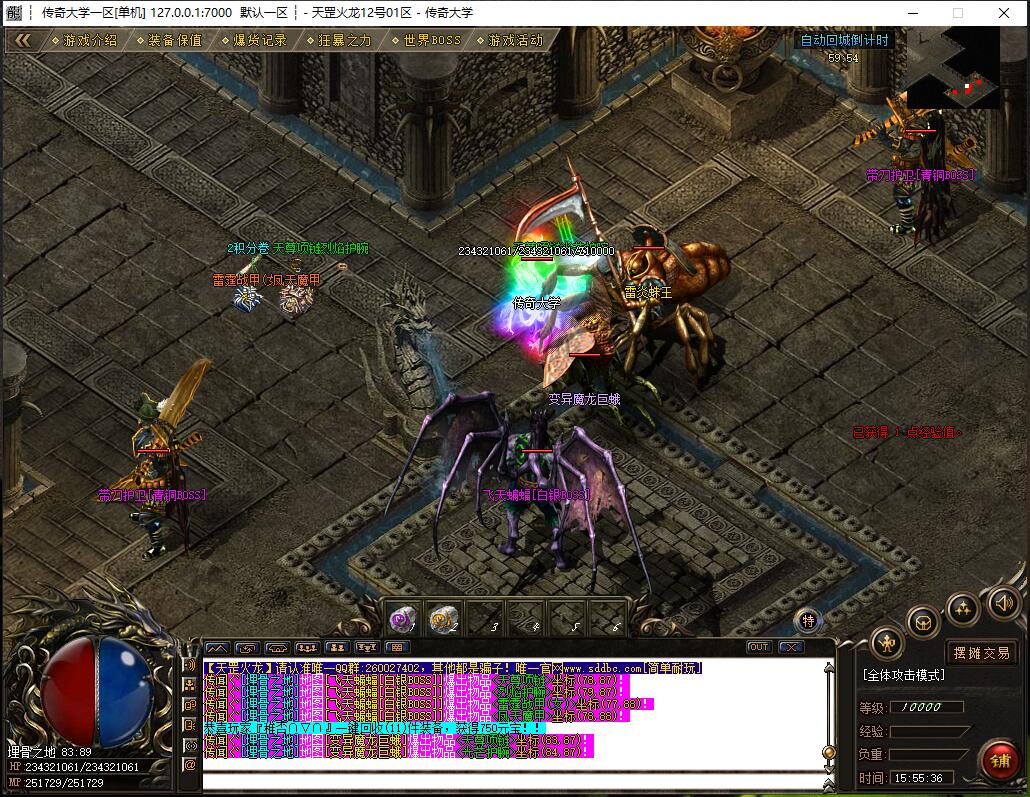1030x797 pixels.
Task: Click the 摆摊交易 stall trade button
Action: tap(981, 653)
